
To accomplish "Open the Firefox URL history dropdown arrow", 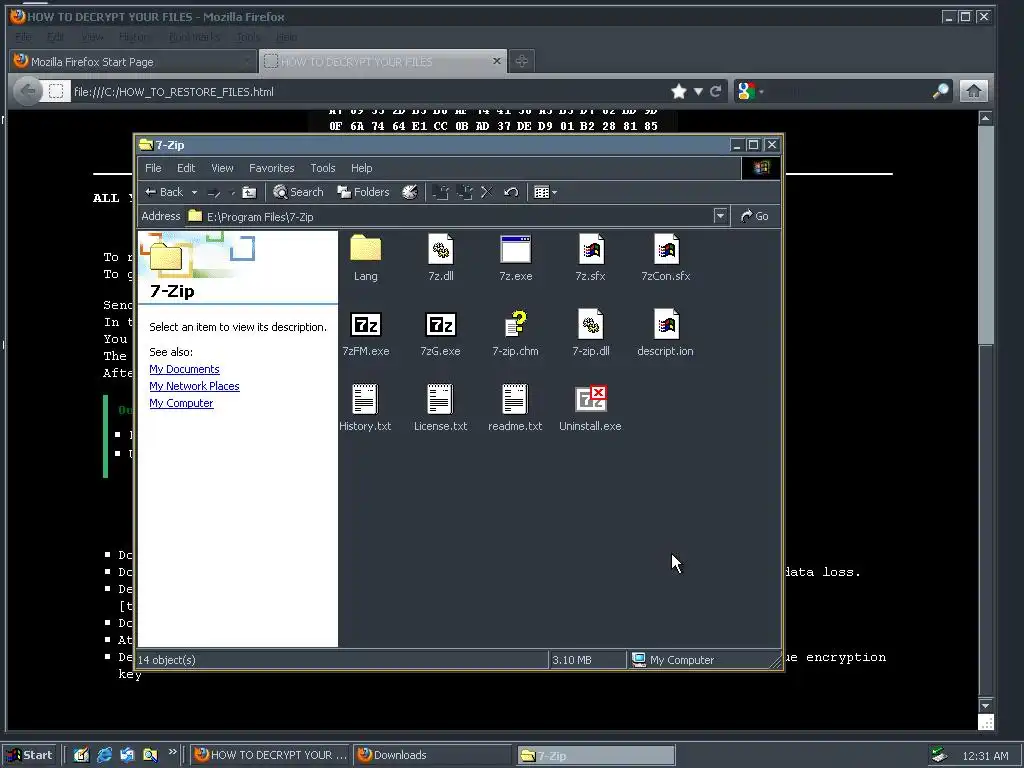I will 698,91.
